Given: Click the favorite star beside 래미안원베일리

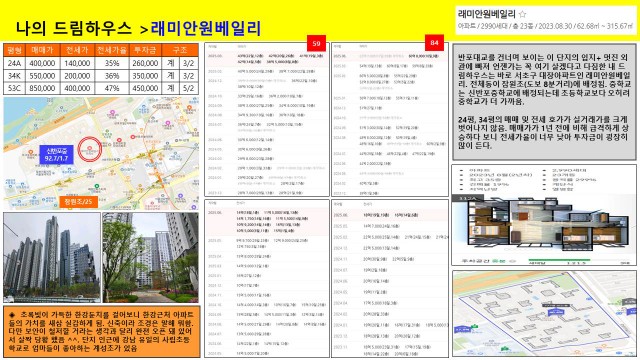Looking at the screenshot, I should click(522, 15).
